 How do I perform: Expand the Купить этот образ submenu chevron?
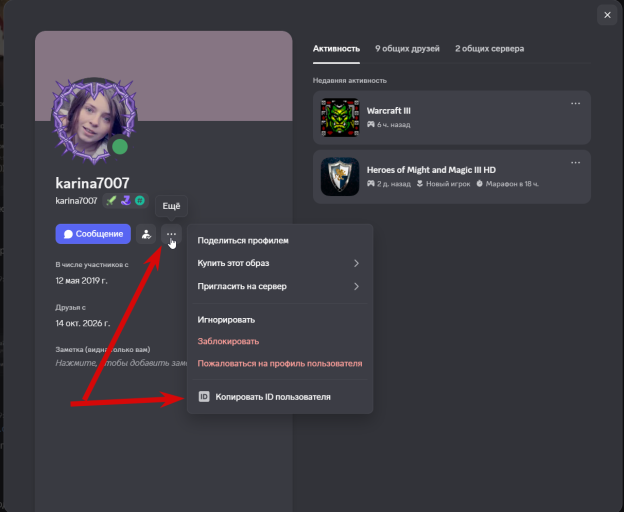pos(356,263)
